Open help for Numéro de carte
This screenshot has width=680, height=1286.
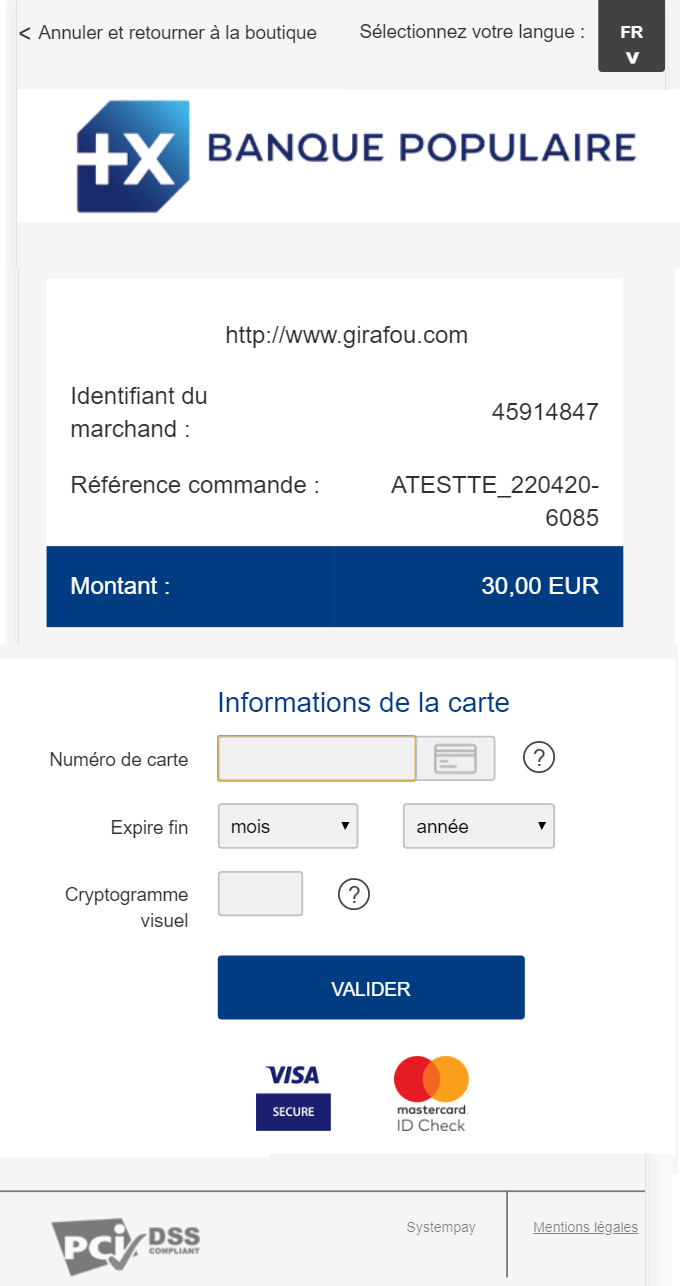point(539,758)
